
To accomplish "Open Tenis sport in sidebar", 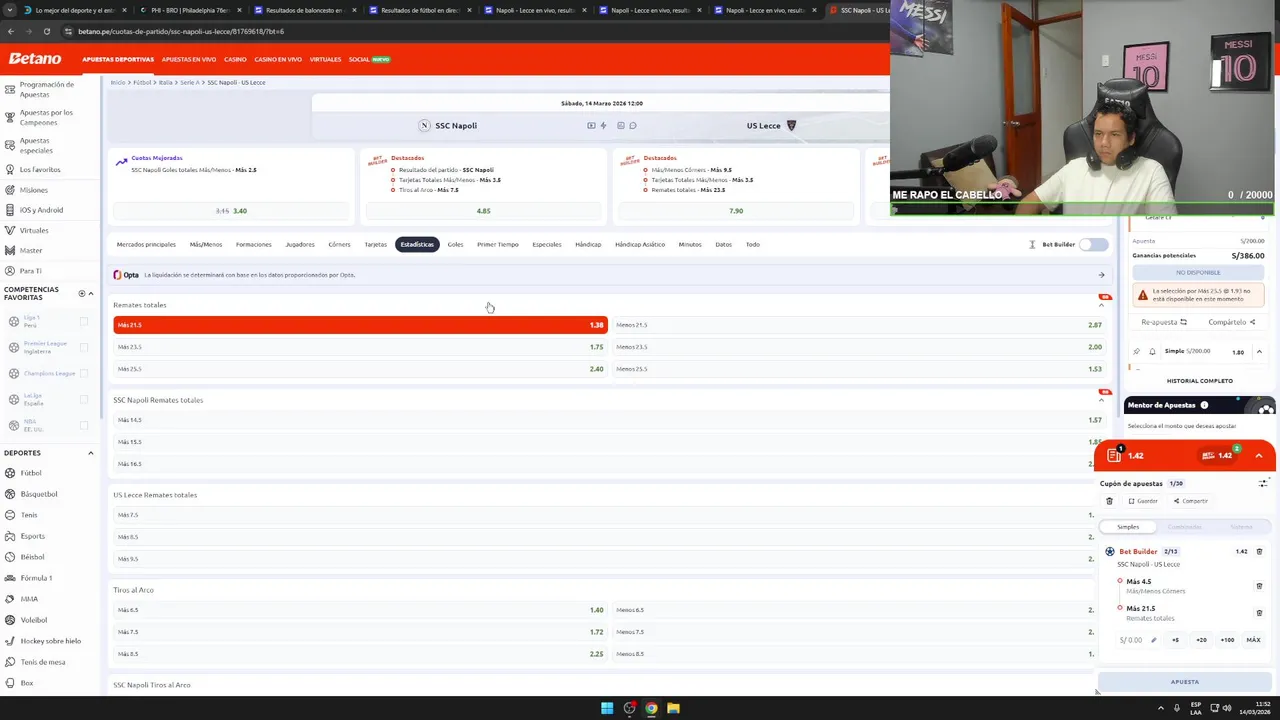I will coord(29,515).
